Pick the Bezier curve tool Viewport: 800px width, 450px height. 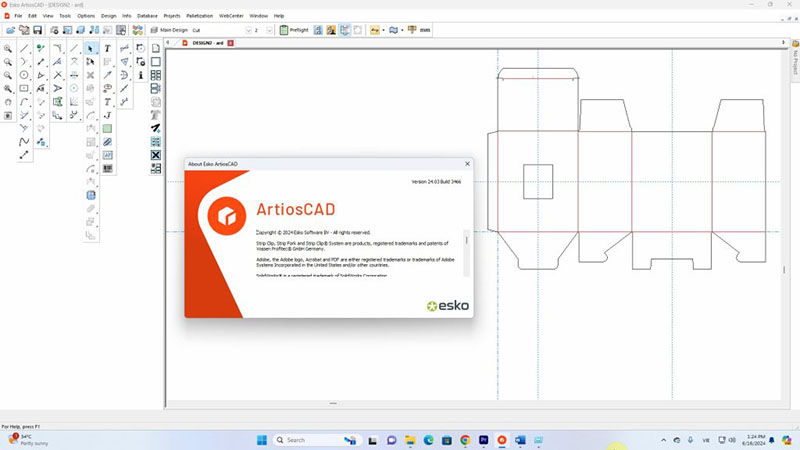click(24, 141)
